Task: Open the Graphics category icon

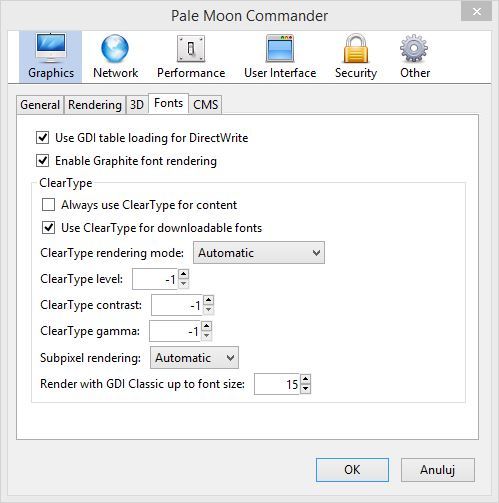Action: (x=51, y=57)
